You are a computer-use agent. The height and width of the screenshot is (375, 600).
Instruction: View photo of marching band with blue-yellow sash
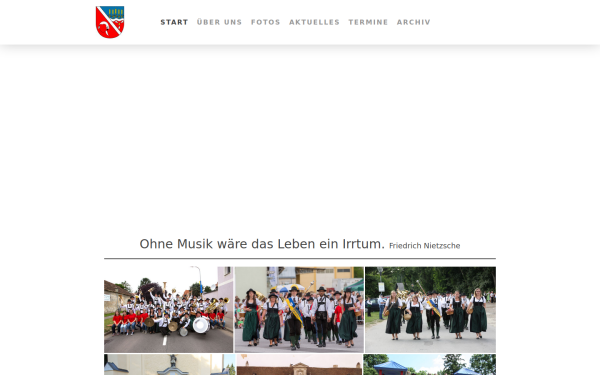(299, 310)
